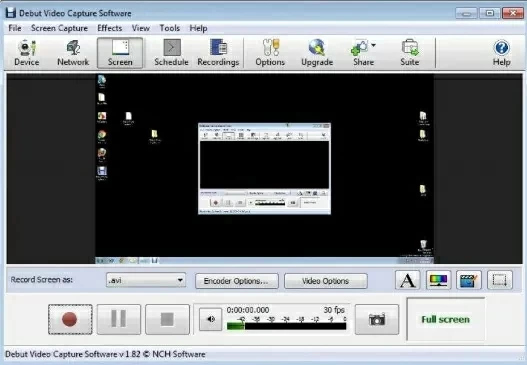Click the status bar version text
This screenshot has width=527, height=365.
[x=105, y=354]
